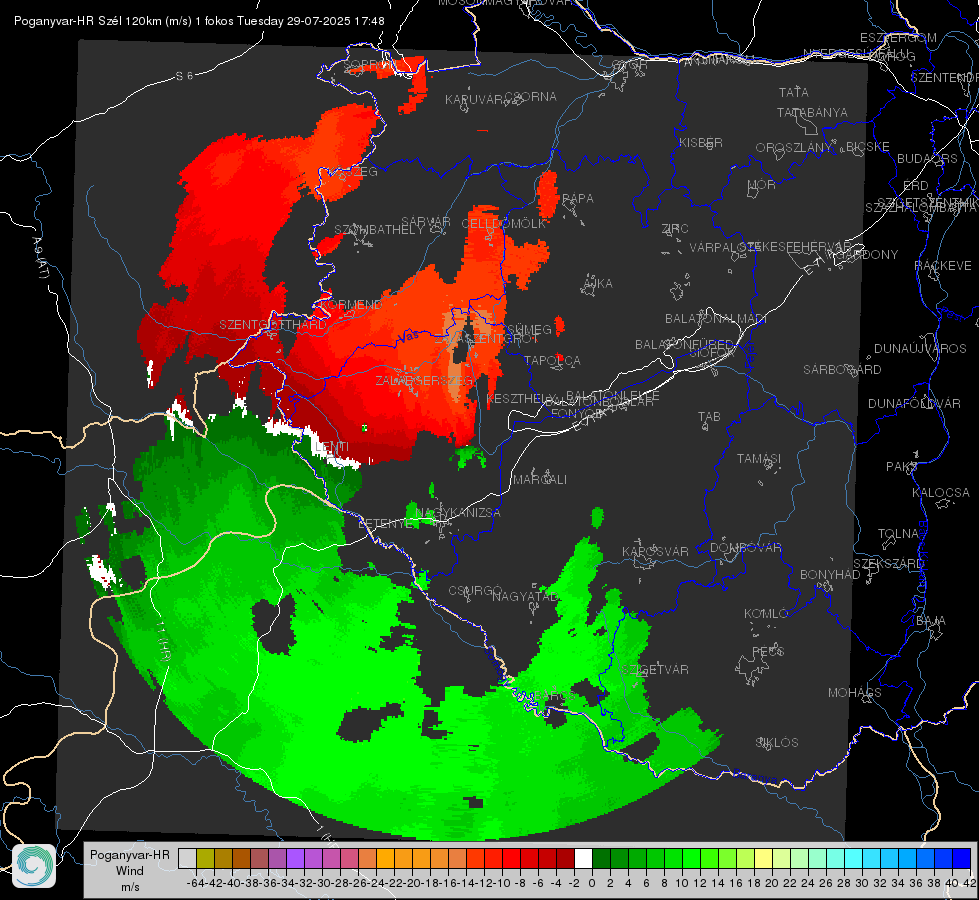
Task: Choose the dark blue swatch between 40 and 42
Action: pos(962,858)
